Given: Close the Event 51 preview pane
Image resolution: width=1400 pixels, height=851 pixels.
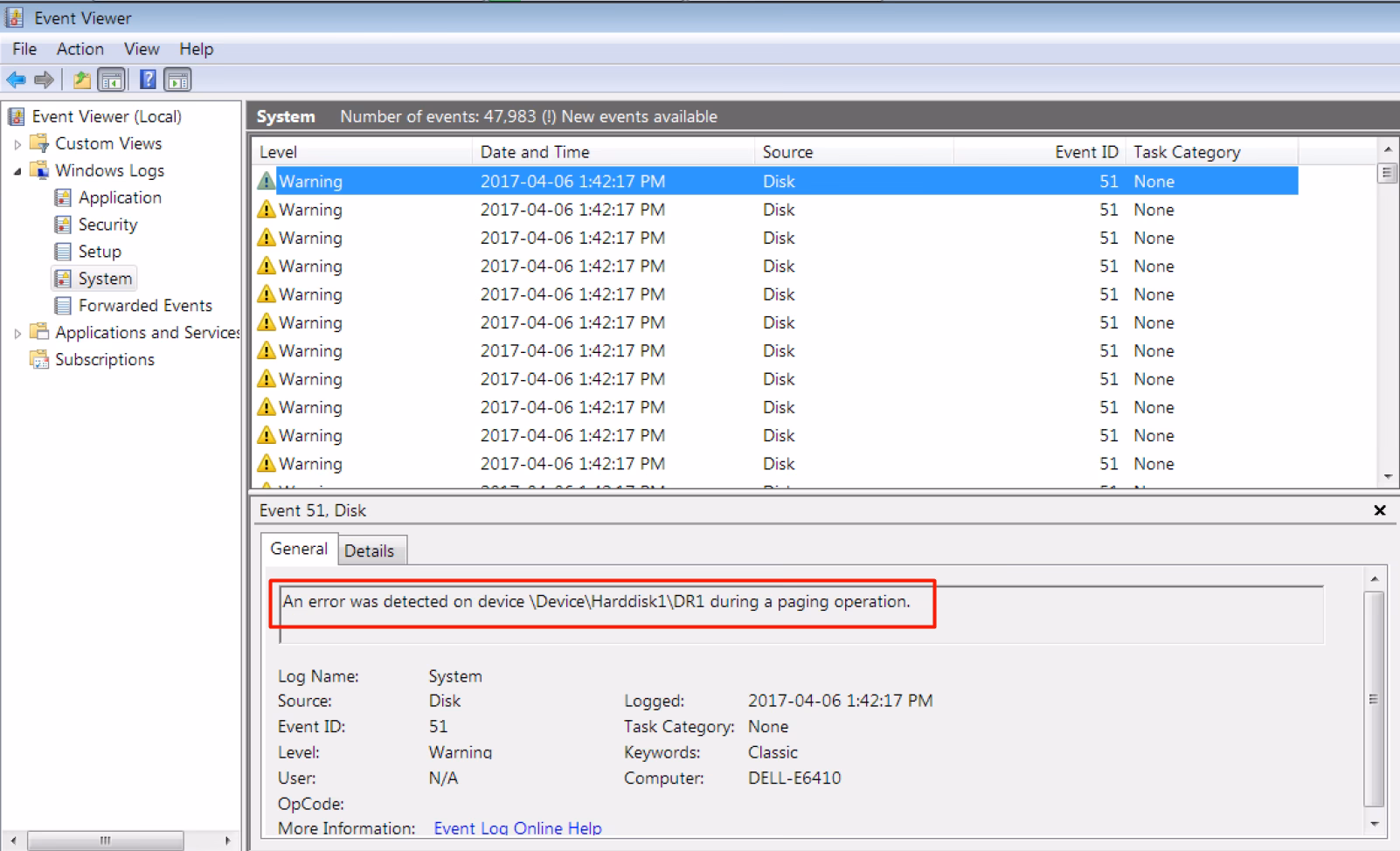Looking at the screenshot, I should click(x=1380, y=510).
